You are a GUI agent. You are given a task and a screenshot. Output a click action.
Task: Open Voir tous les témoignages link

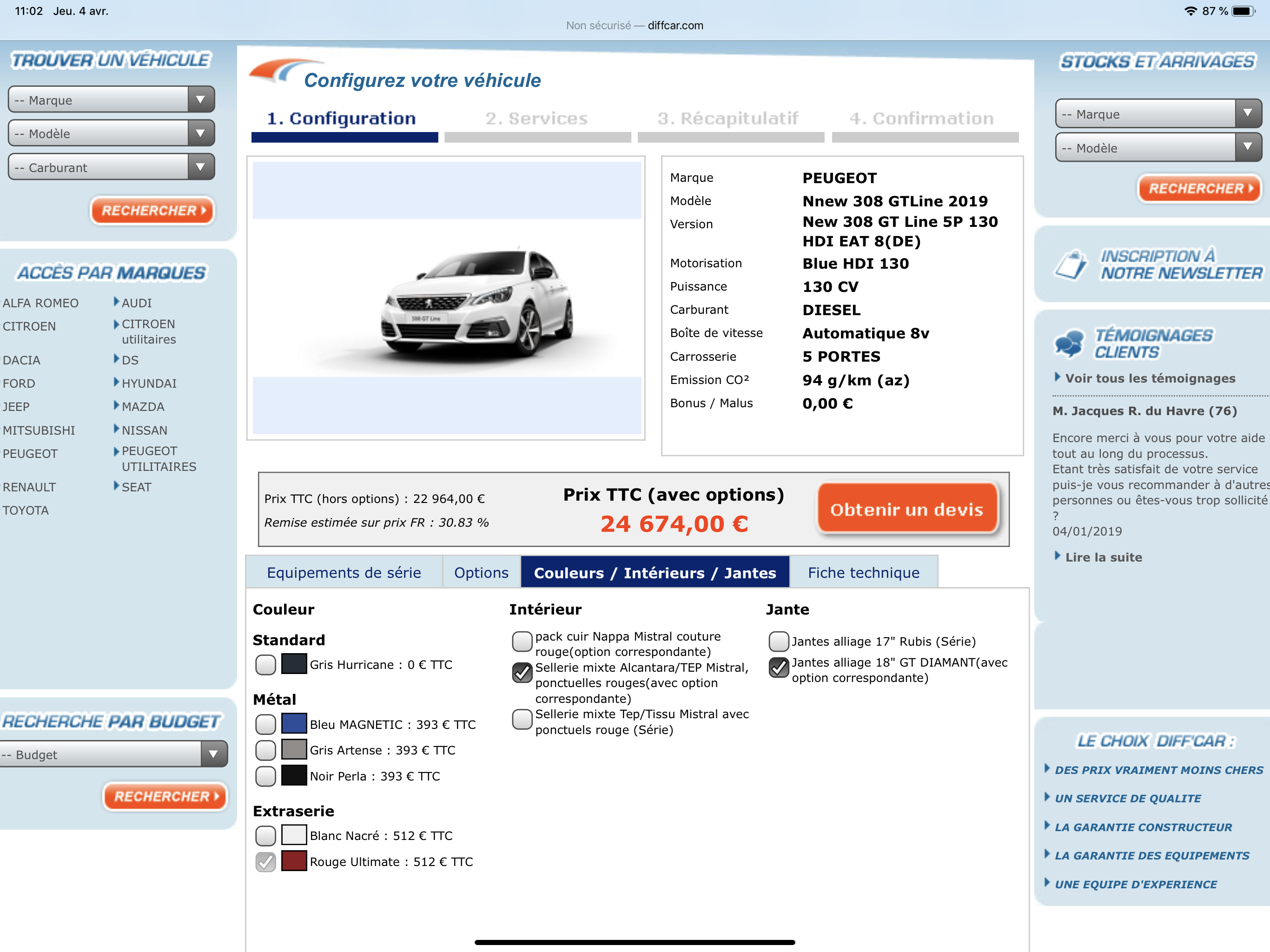tap(1150, 378)
